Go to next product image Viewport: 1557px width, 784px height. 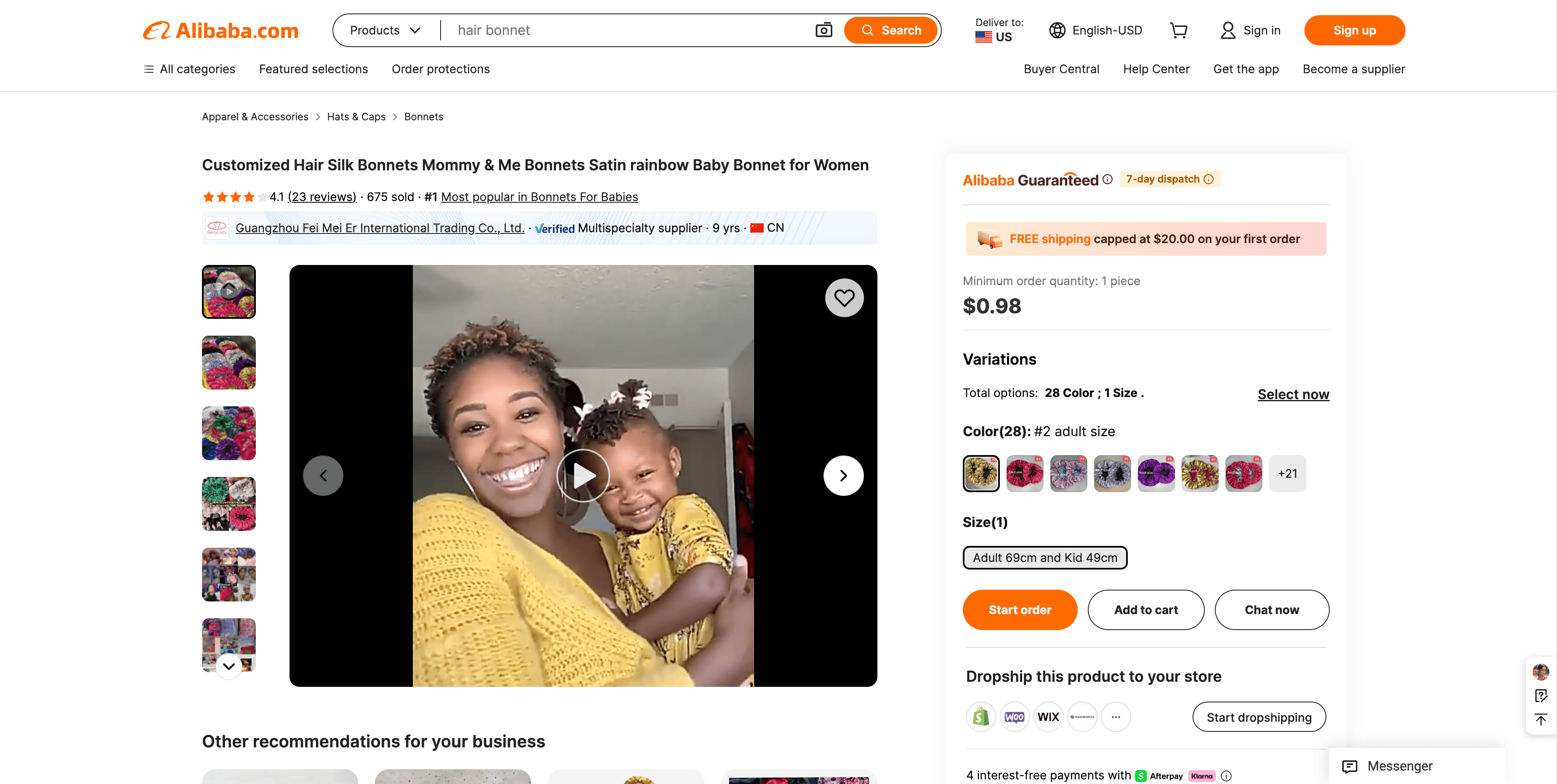[843, 475]
